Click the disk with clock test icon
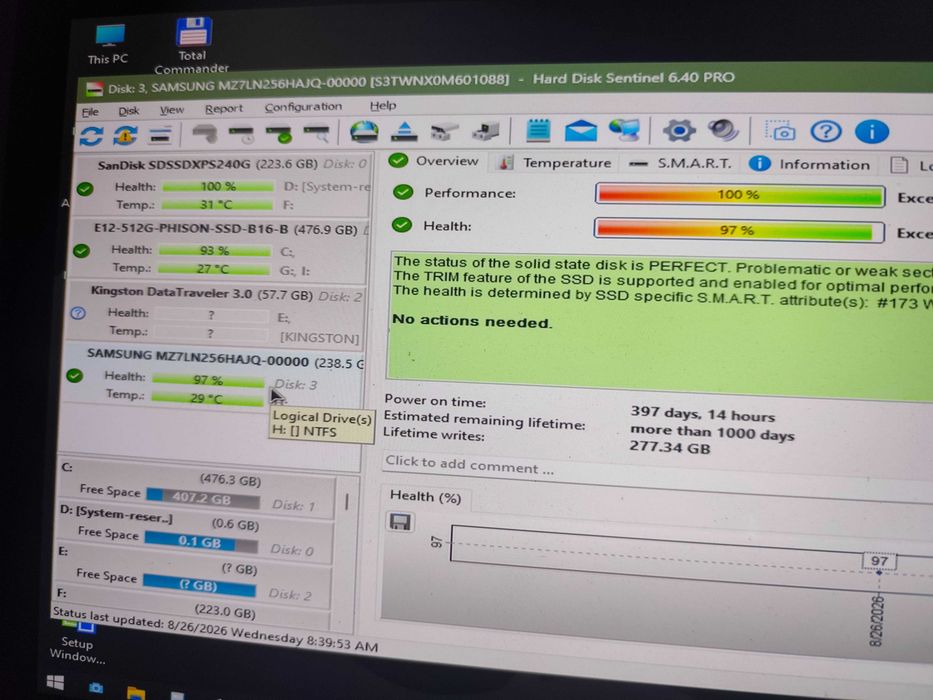Image resolution: width=933 pixels, height=700 pixels. click(x=242, y=134)
